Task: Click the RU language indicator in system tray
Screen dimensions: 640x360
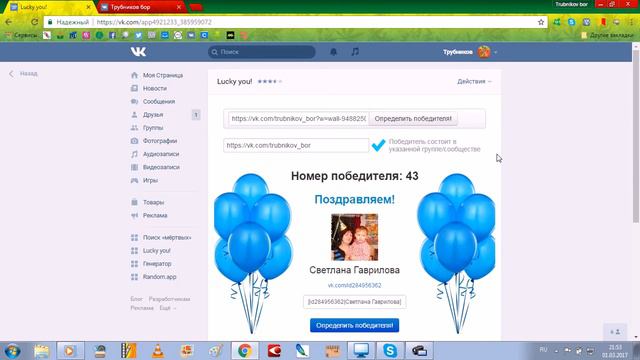Action: pos(543,350)
